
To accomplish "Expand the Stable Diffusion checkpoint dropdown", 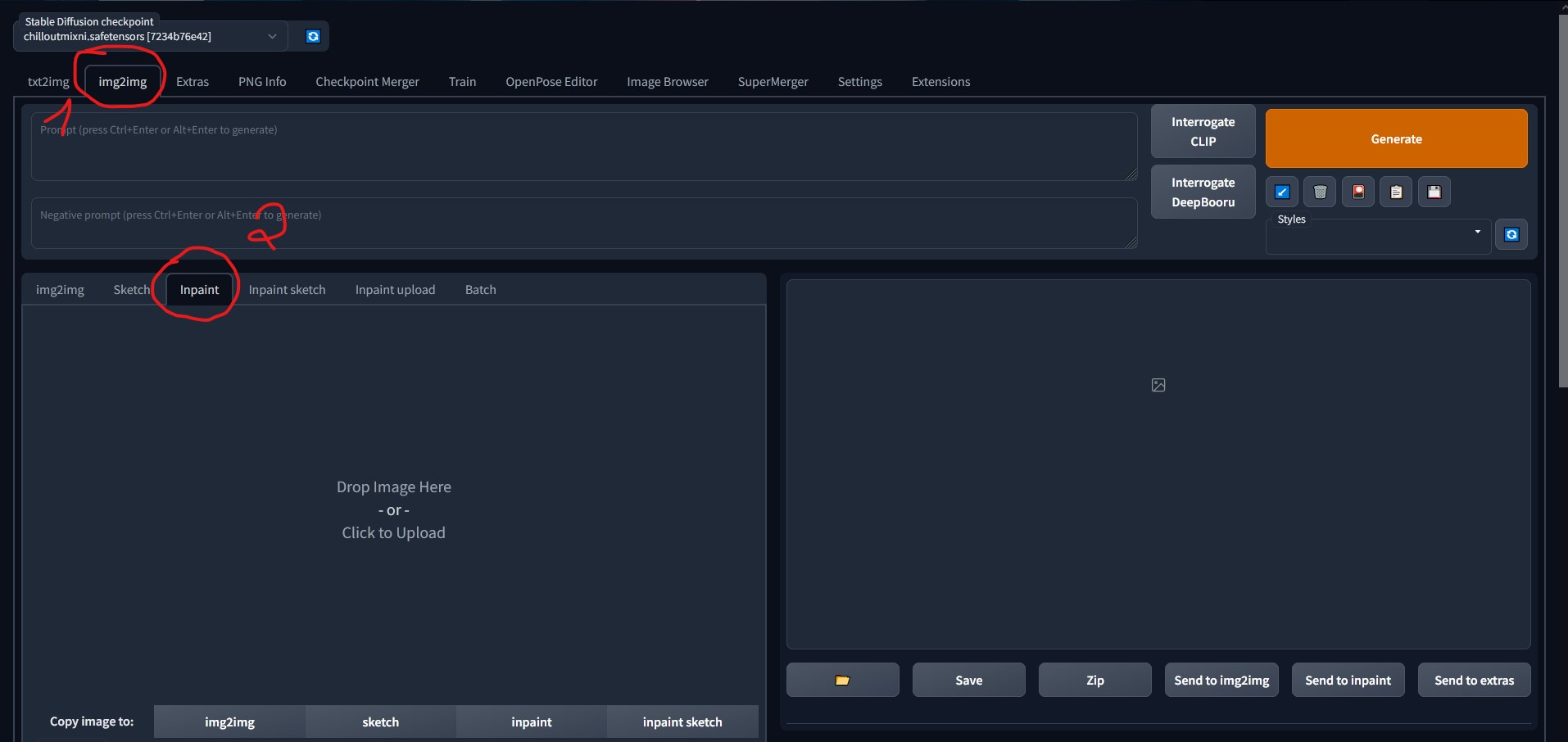I will 272,36.
